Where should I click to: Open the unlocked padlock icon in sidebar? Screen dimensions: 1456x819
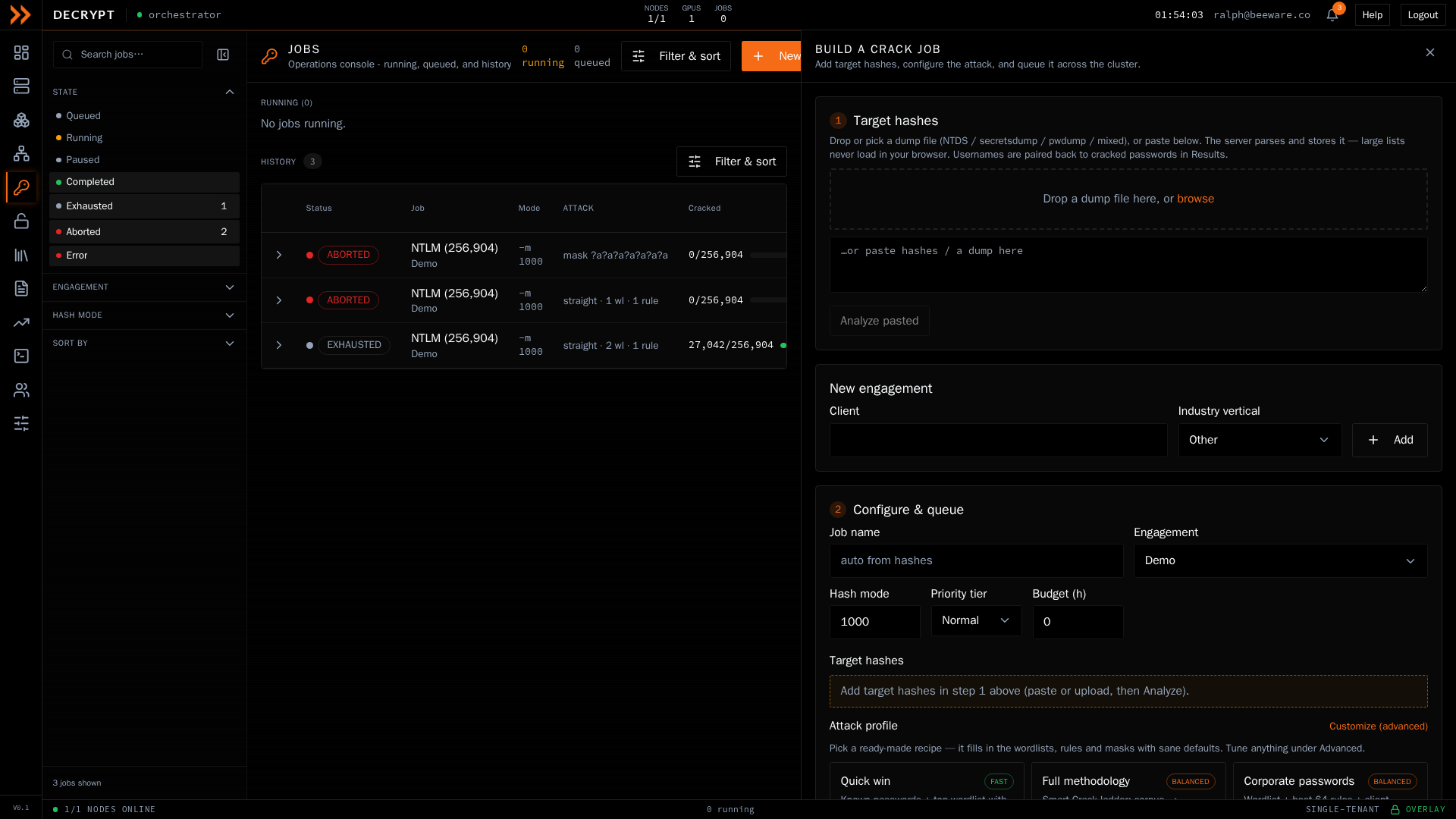point(21,221)
